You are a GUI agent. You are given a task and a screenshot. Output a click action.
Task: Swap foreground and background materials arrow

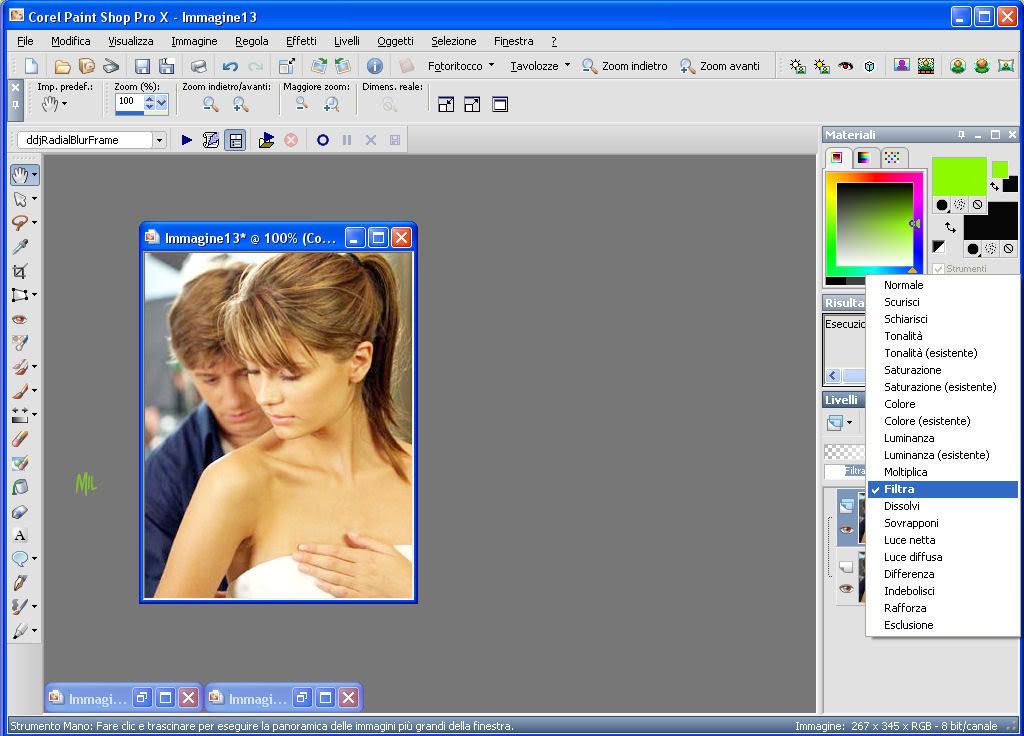point(950,228)
